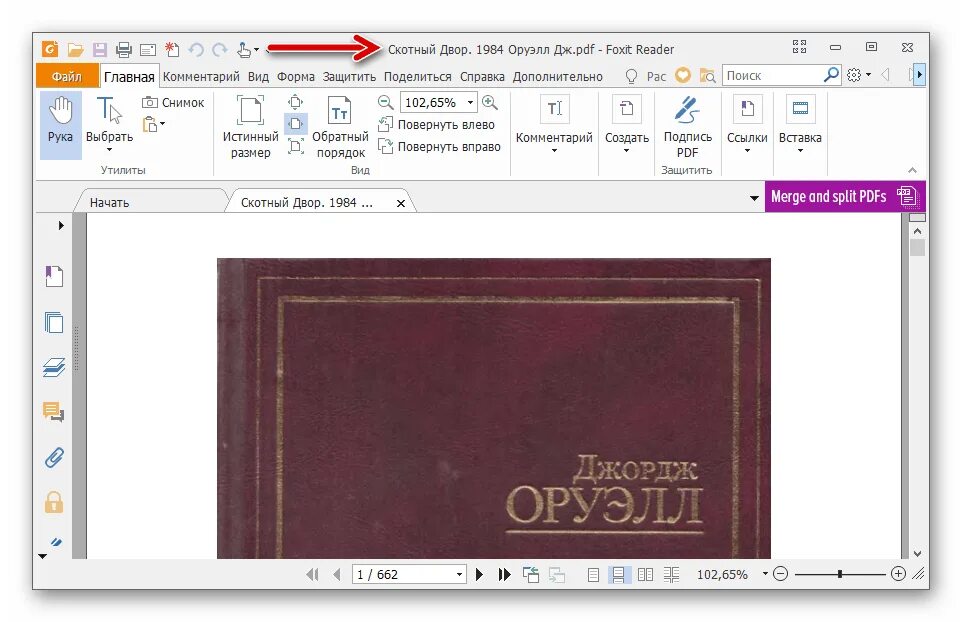Open the 102,65% ribbon zoom dropdown
The height and width of the screenshot is (622, 962).
click(x=471, y=102)
